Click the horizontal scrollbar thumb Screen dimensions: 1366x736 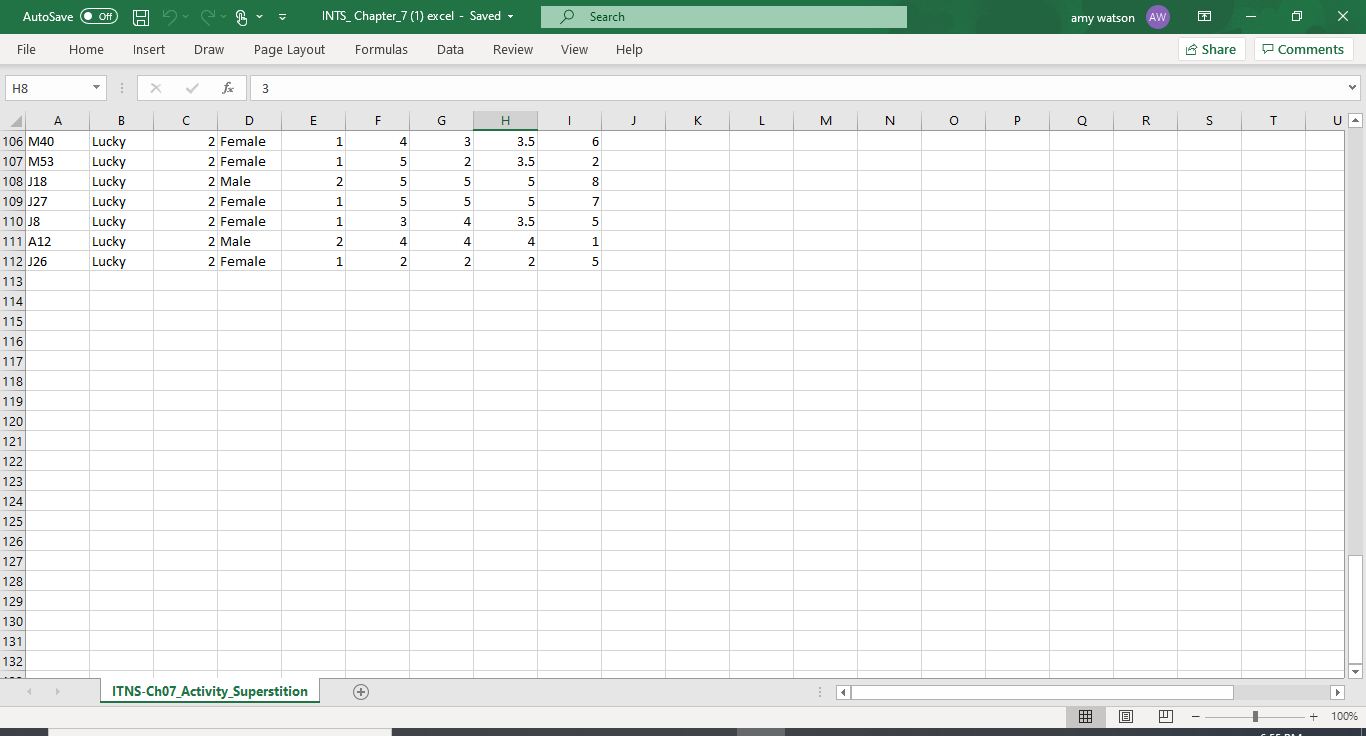click(1042, 692)
